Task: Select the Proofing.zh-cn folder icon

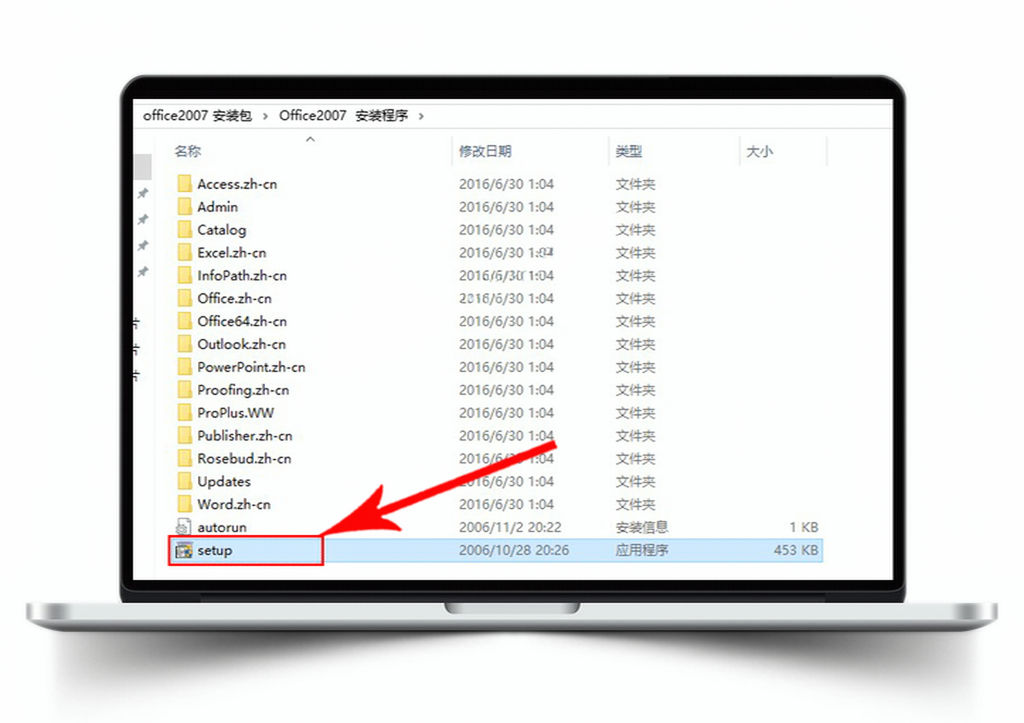Action: 184,390
